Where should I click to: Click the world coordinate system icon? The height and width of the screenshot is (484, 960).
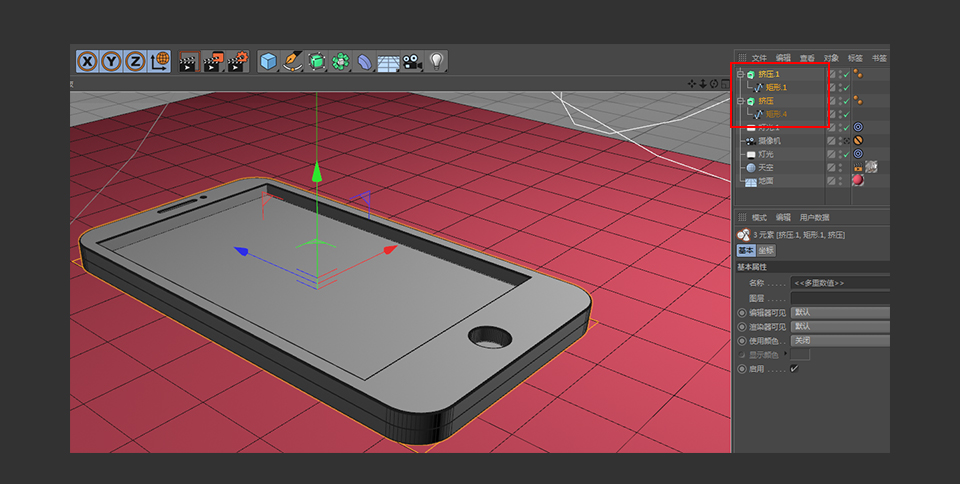(160, 62)
